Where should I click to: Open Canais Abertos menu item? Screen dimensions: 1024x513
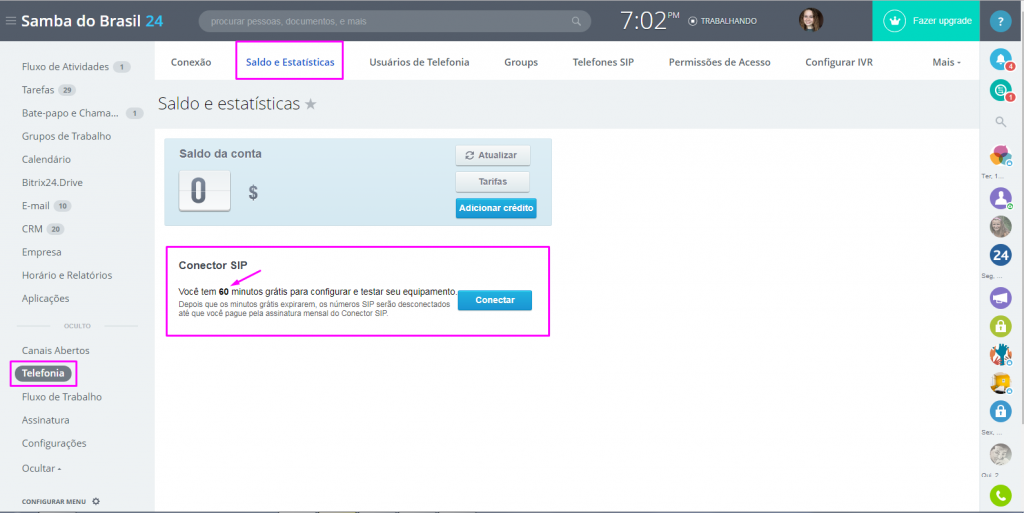pyautogui.click(x=56, y=350)
